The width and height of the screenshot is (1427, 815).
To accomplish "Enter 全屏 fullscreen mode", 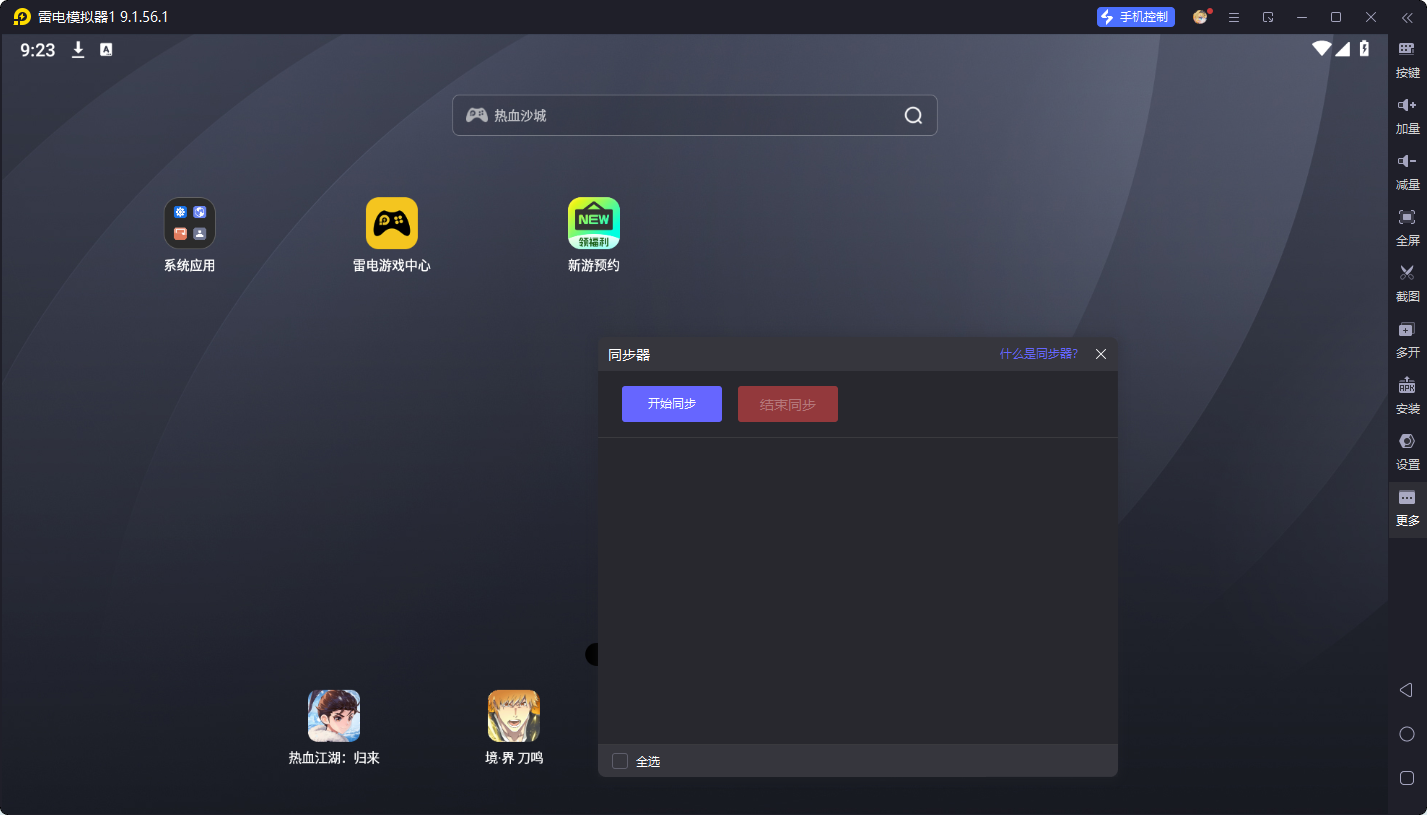I will point(1407,227).
